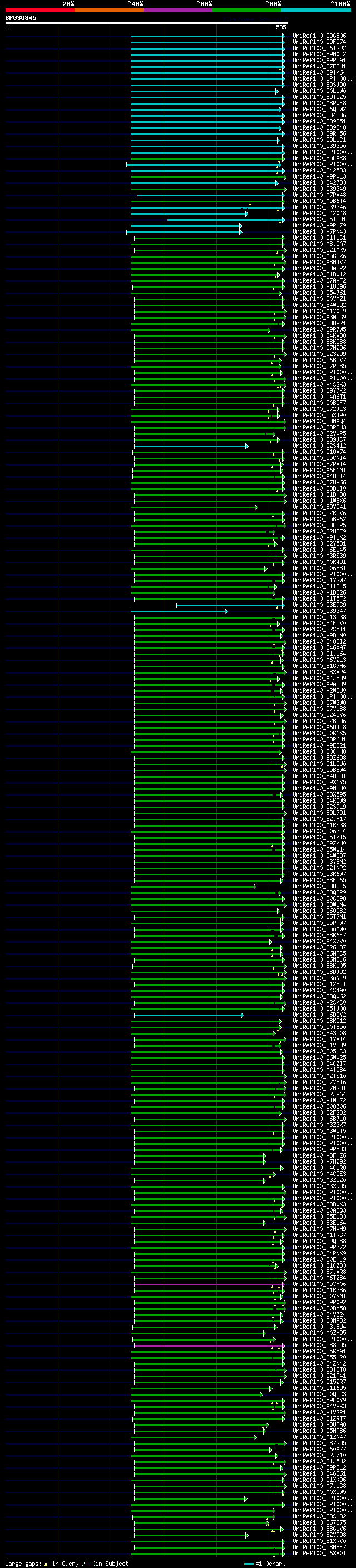
Task: Select the UniRef100_Q39347 label
Action: click(x=319, y=611)
